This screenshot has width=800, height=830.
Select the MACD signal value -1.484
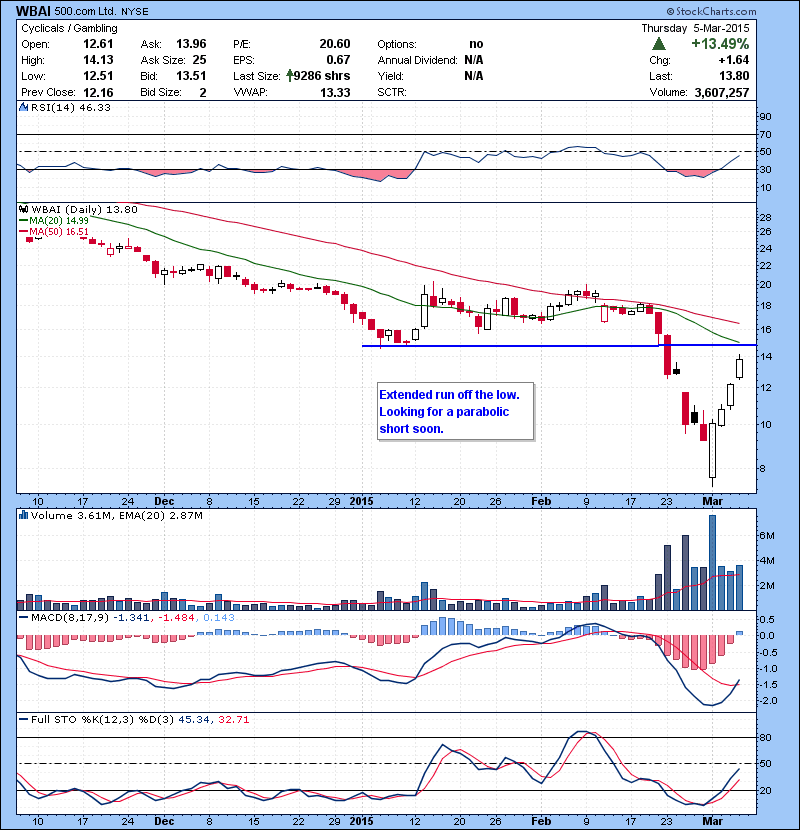coord(176,617)
